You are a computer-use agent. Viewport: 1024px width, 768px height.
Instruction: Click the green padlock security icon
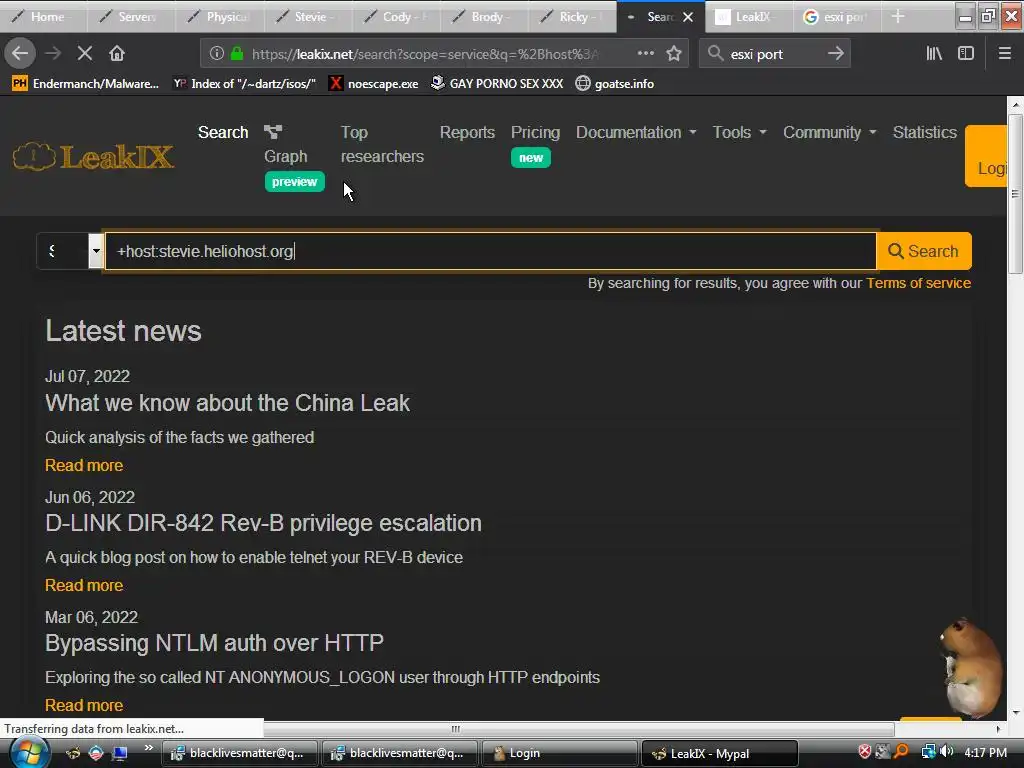237,54
